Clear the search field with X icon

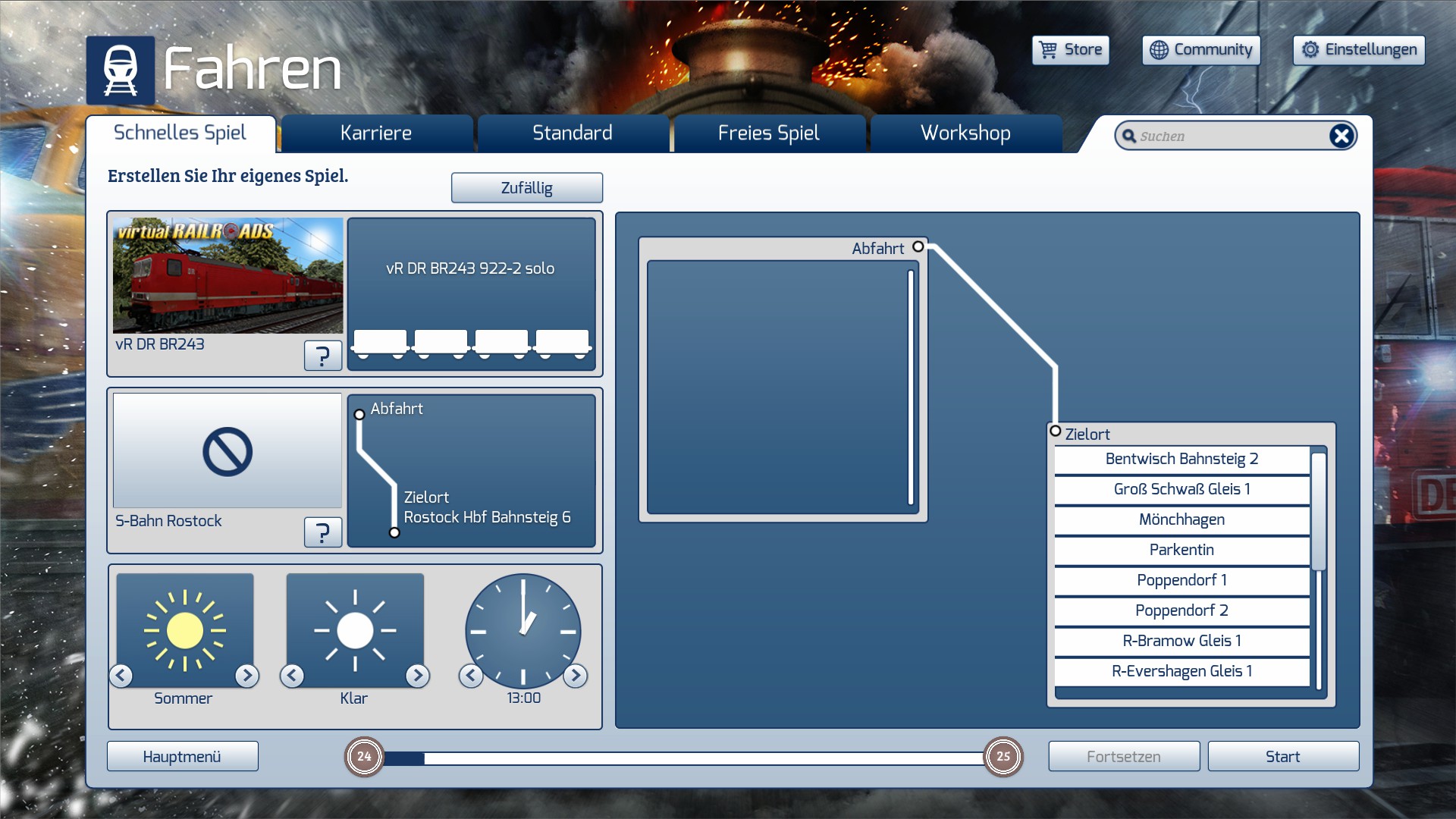pos(1341,136)
